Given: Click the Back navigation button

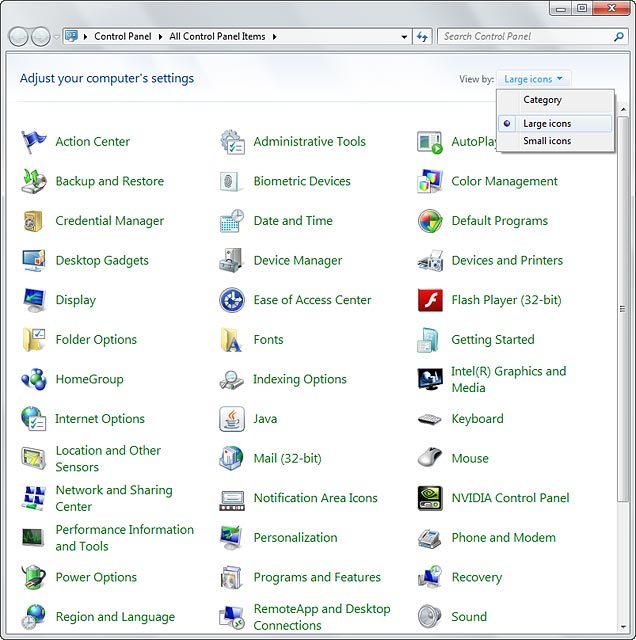Looking at the screenshot, I should pyautogui.click(x=18, y=37).
